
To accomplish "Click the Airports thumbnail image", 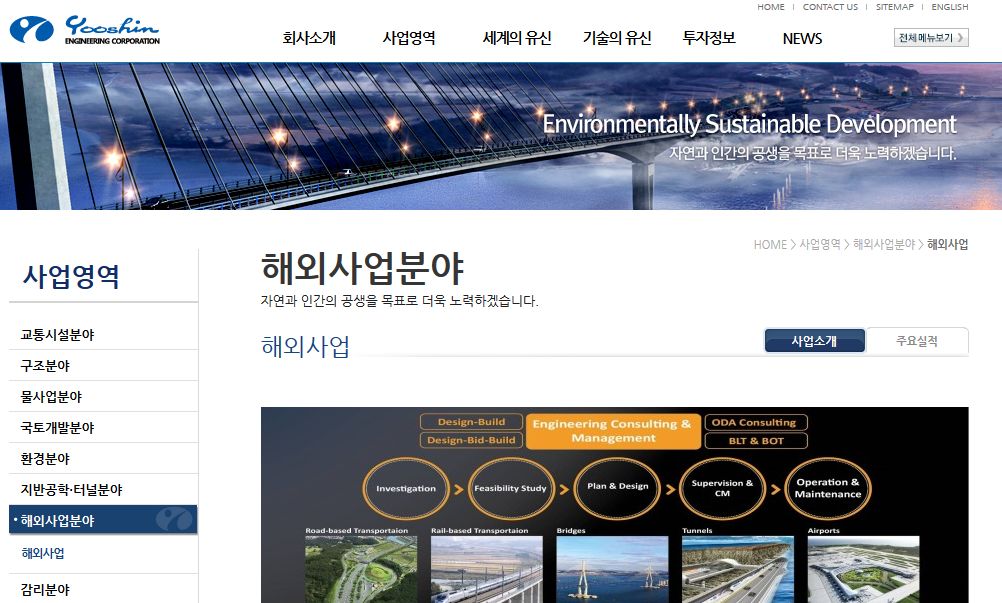I will 863,569.
